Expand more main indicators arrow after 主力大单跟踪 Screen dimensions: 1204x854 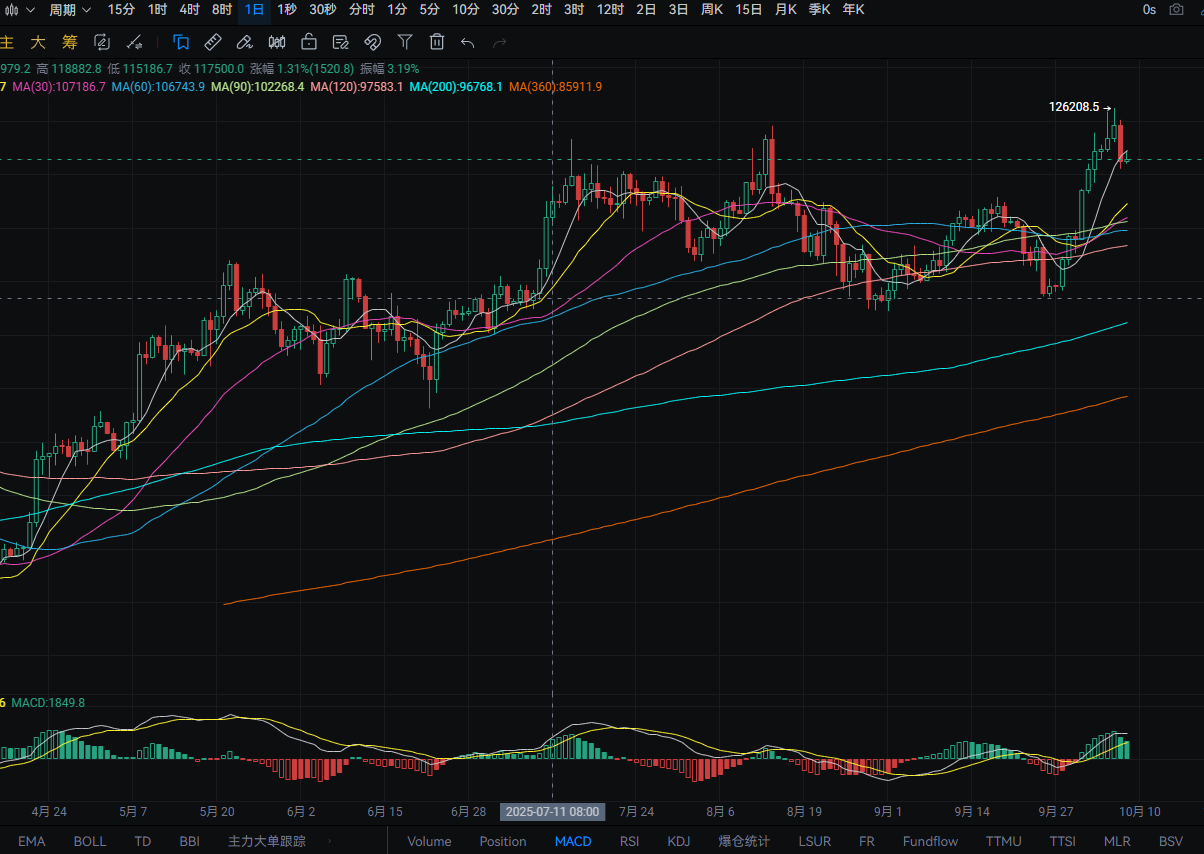click(330, 841)
